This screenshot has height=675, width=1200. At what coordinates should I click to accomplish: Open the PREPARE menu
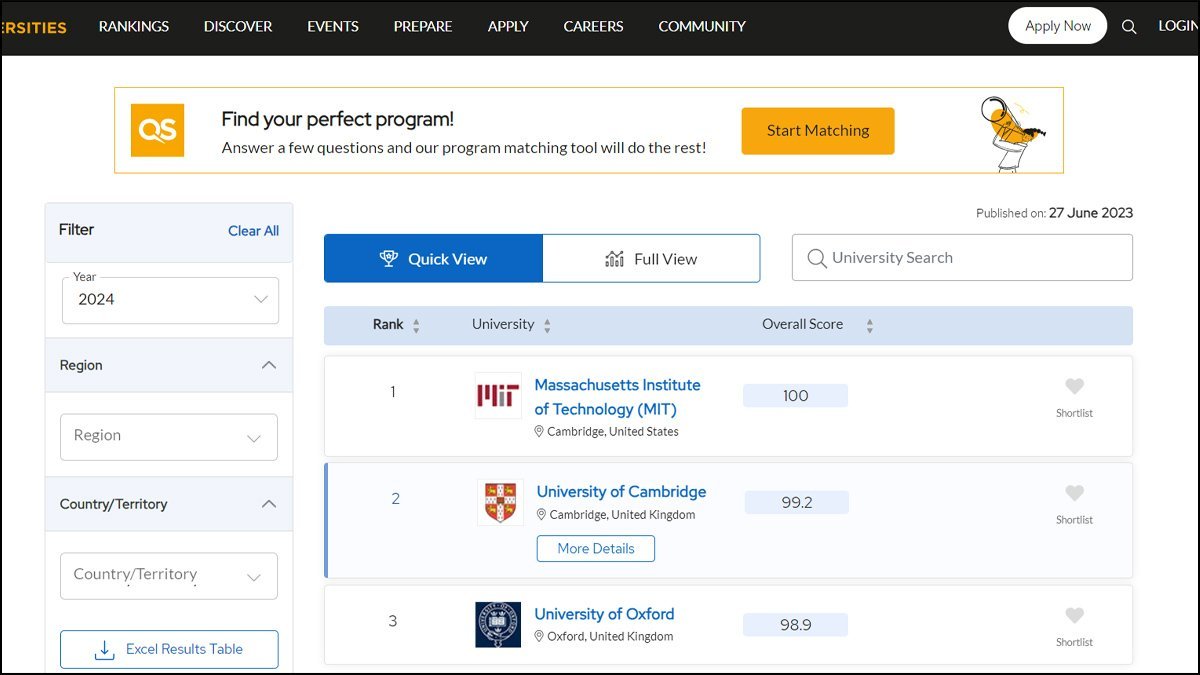click(423, 27)
